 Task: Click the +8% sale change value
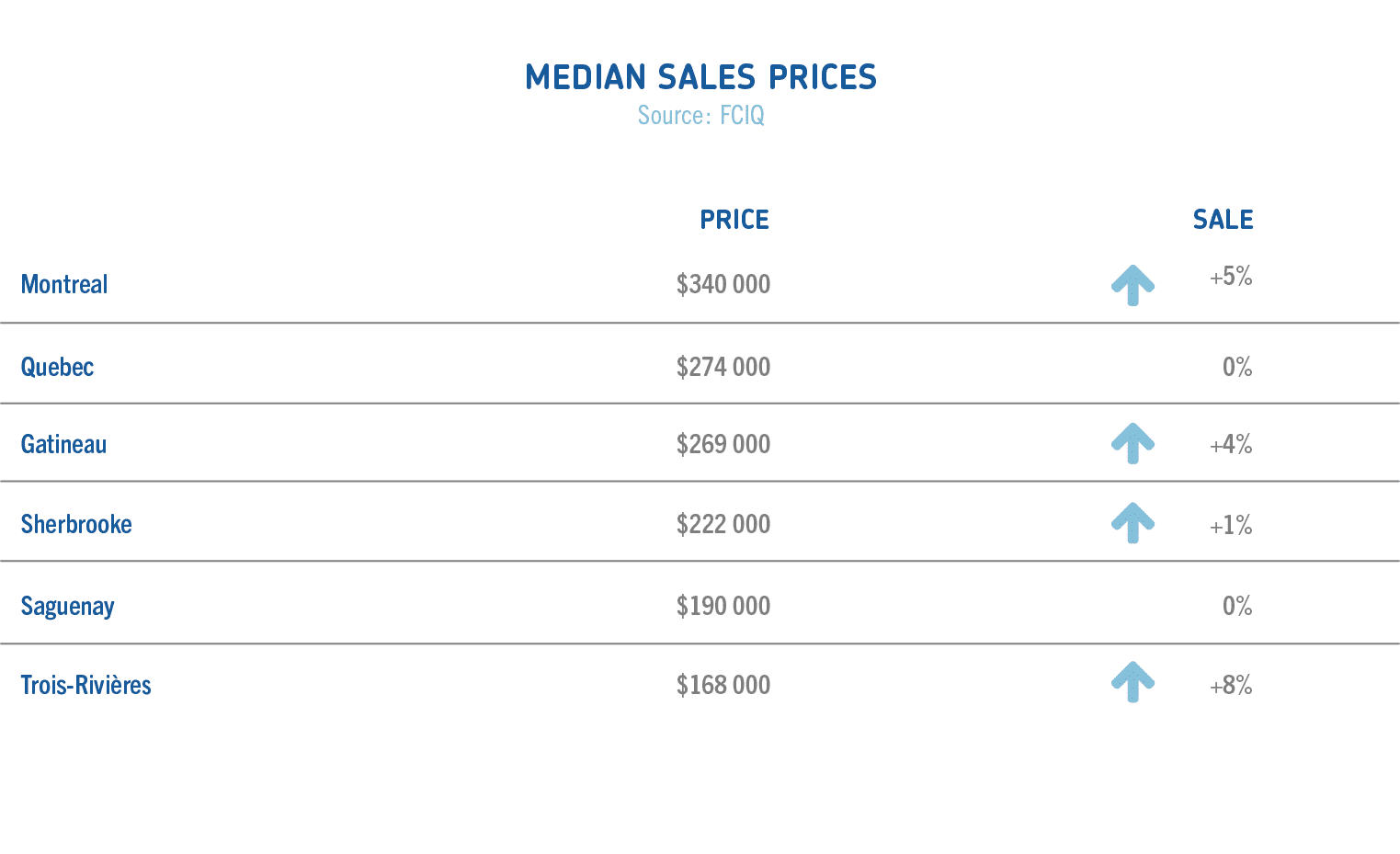[1231, 686]
